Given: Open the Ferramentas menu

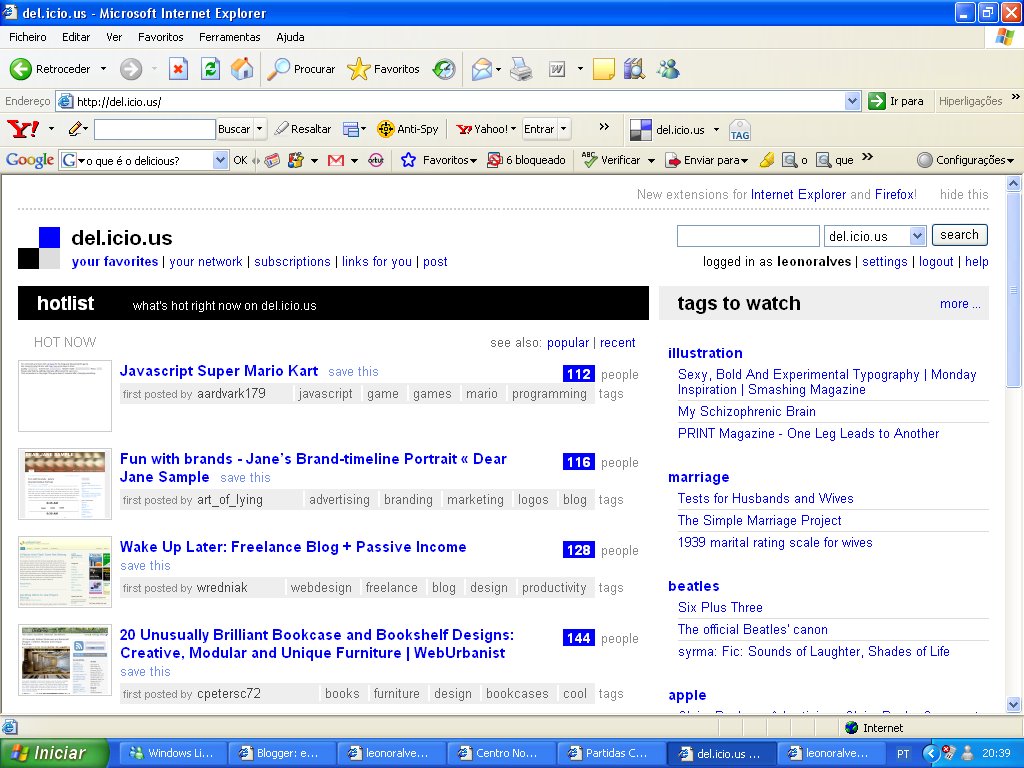Looking at the screenshot, I should (230, 37).
